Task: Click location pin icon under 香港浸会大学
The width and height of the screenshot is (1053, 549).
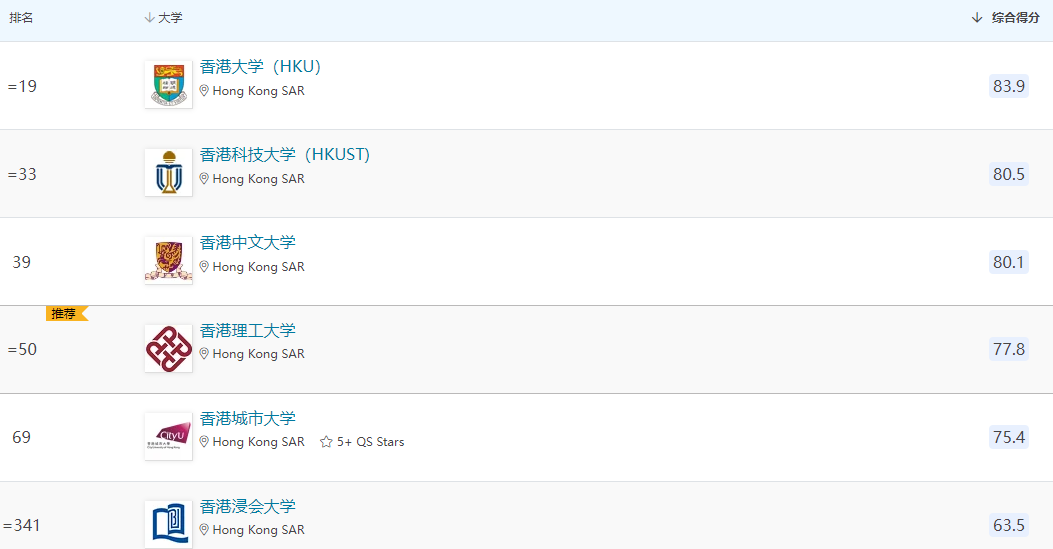Action: pos(204,530)
